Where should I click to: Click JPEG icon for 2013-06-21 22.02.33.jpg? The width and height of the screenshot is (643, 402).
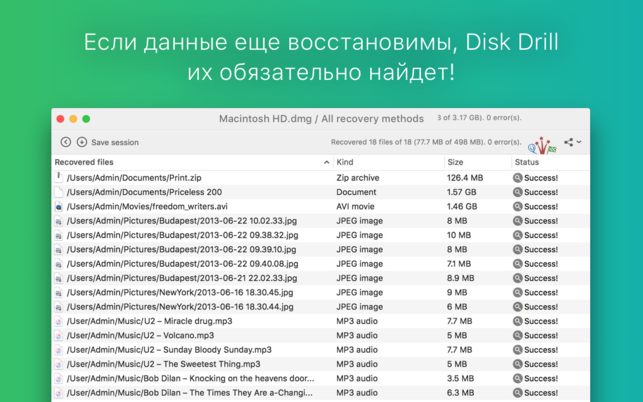coord(59,278)
